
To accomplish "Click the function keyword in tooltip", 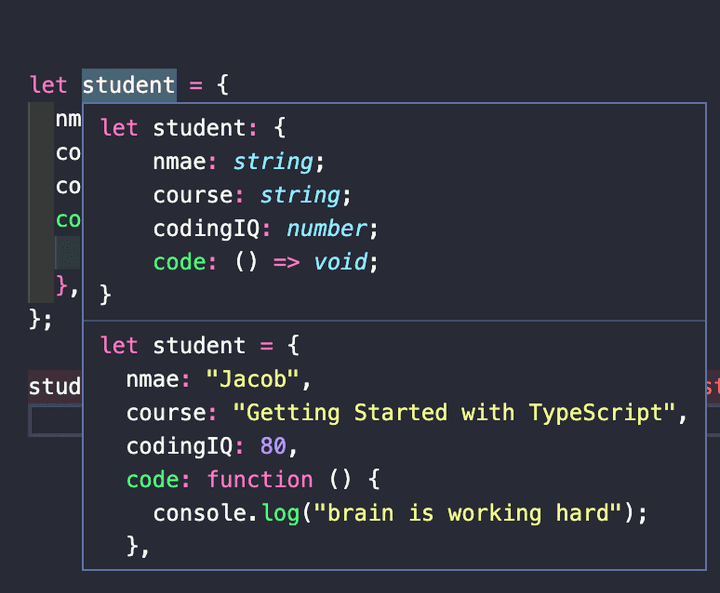I will [x=259, y=480].
